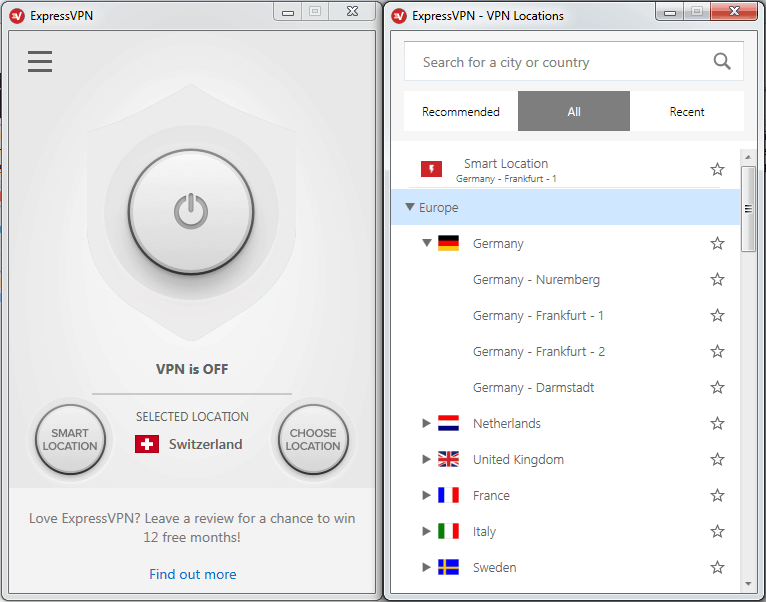Open the Find out more link
Screen dimensions: 766x602
point(192,574)
